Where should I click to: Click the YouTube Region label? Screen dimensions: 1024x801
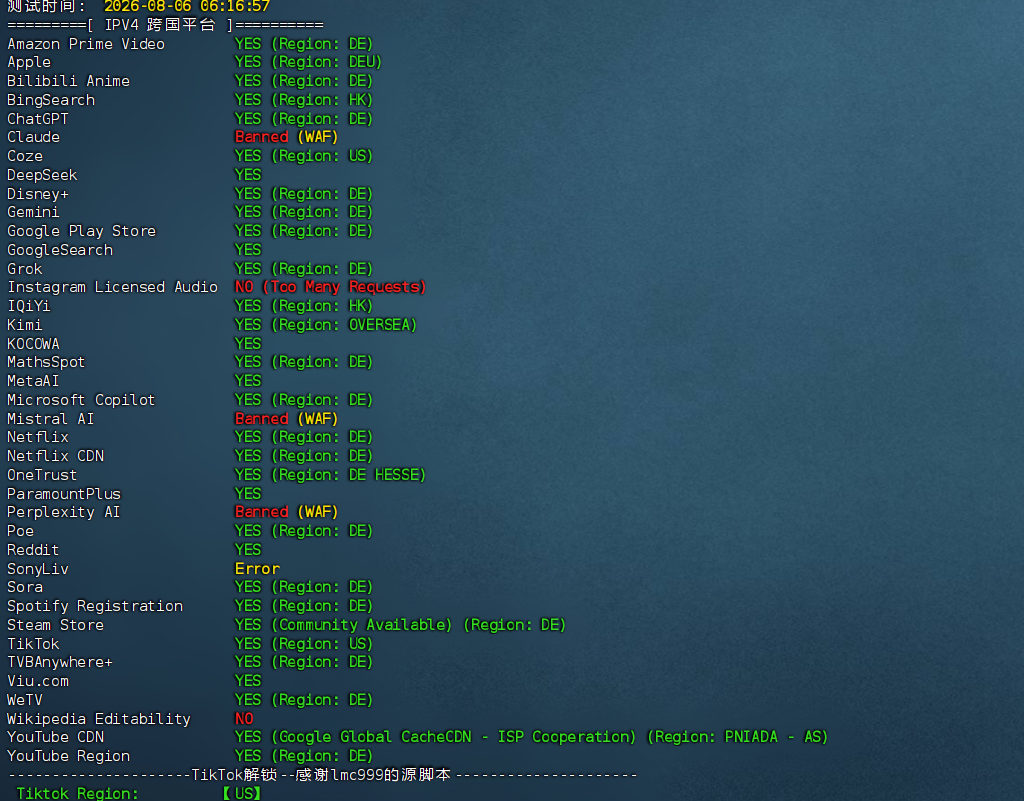coord(69,757)
